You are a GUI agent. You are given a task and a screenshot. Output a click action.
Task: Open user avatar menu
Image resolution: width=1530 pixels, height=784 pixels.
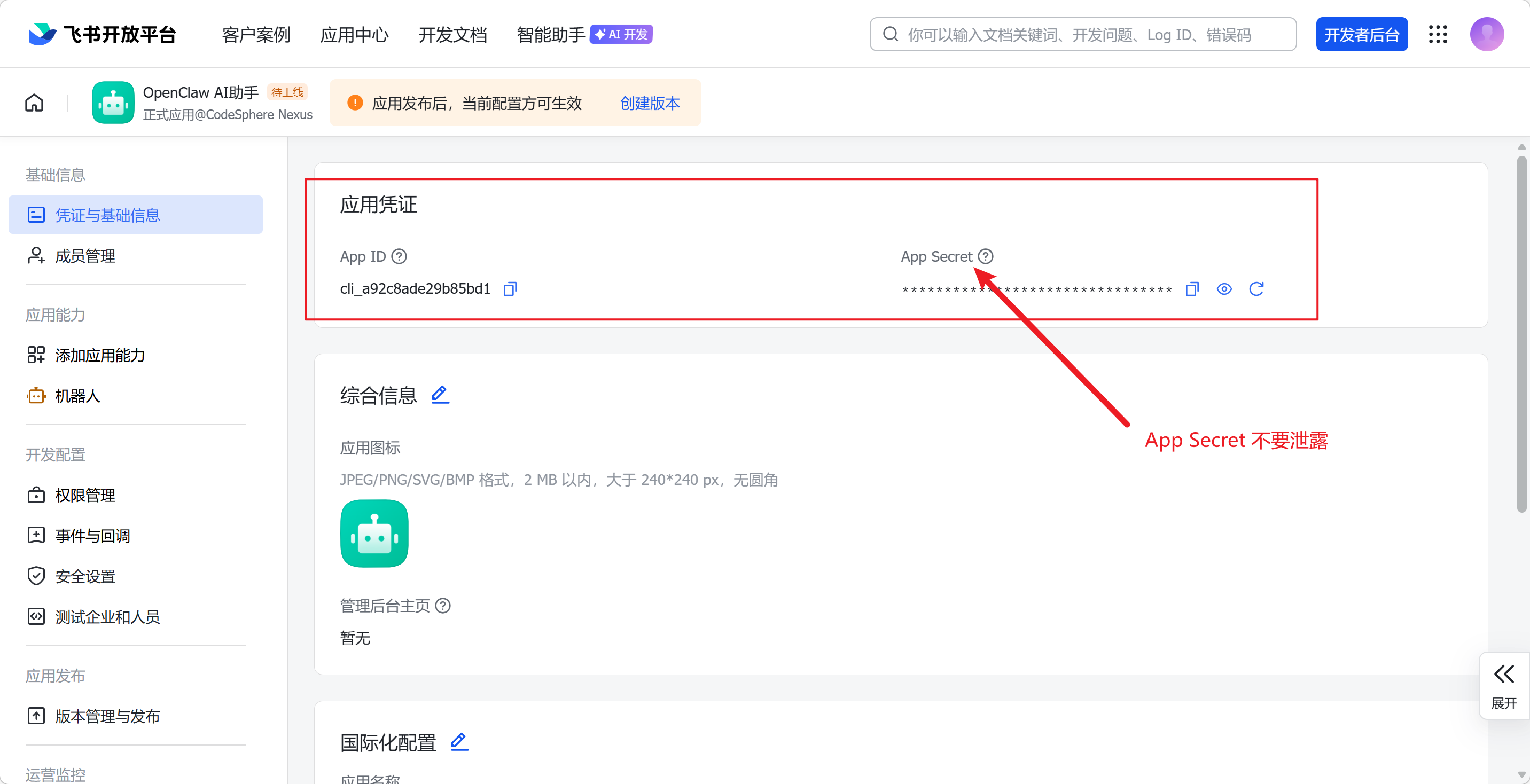(1486, 35)
